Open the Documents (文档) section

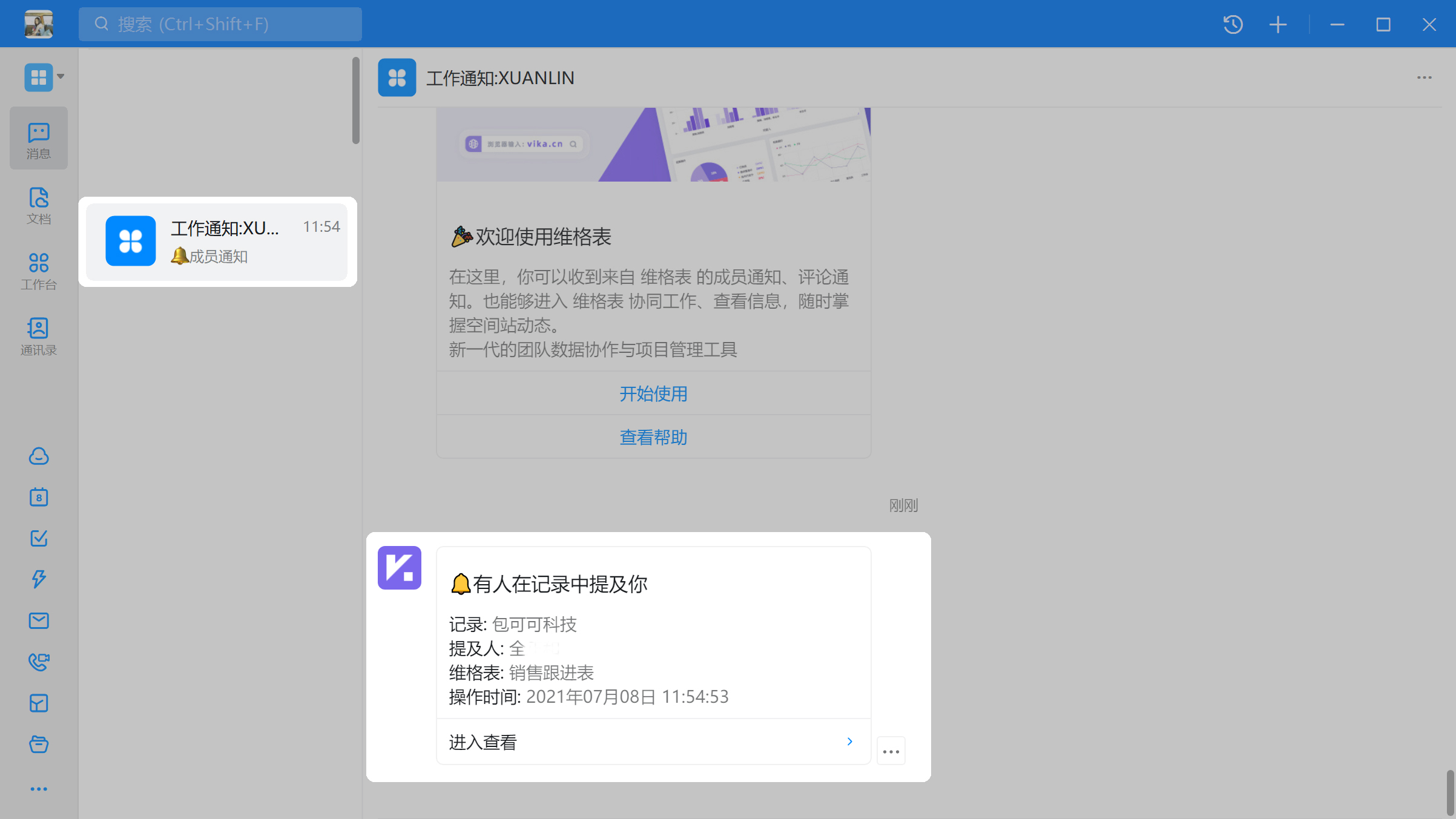(38, 205)
